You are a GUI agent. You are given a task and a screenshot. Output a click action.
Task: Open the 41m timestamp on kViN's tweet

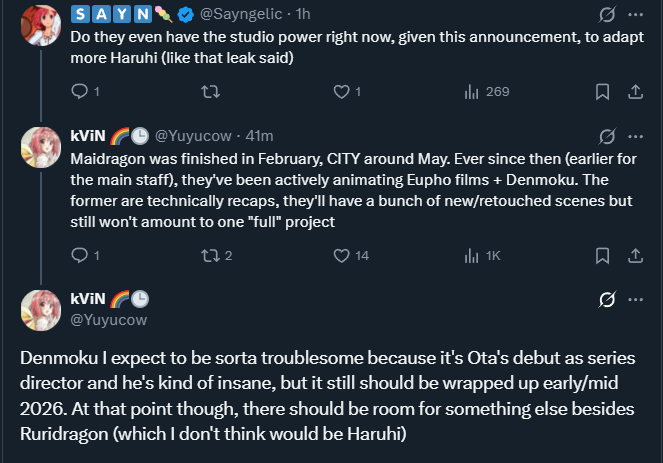pyautogui.click(x=259, y=136)
